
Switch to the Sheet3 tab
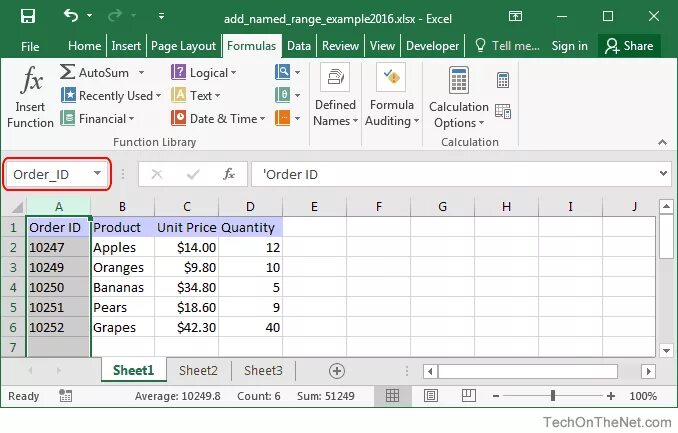263,371
